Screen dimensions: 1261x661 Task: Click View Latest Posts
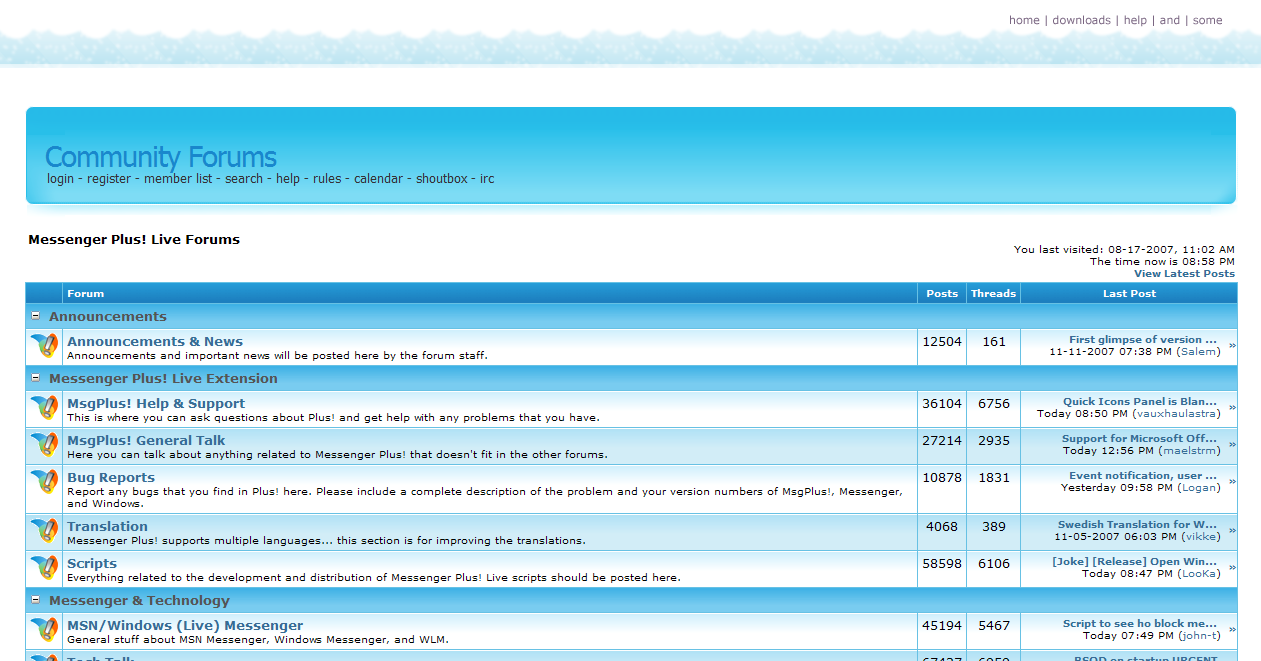pyautogui.click(x=1184, y=274)
